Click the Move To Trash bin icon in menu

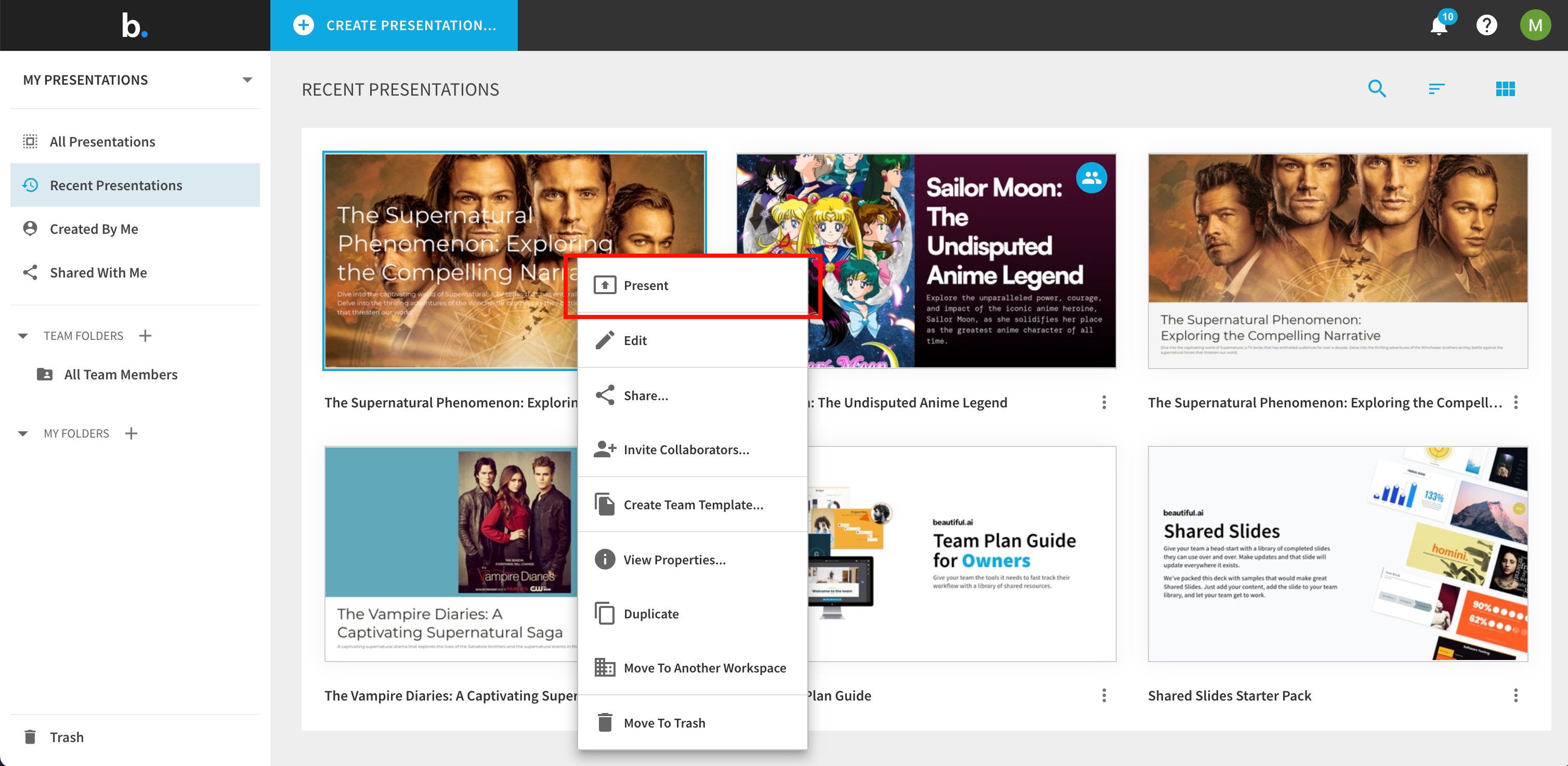click(x=605, y=722)
